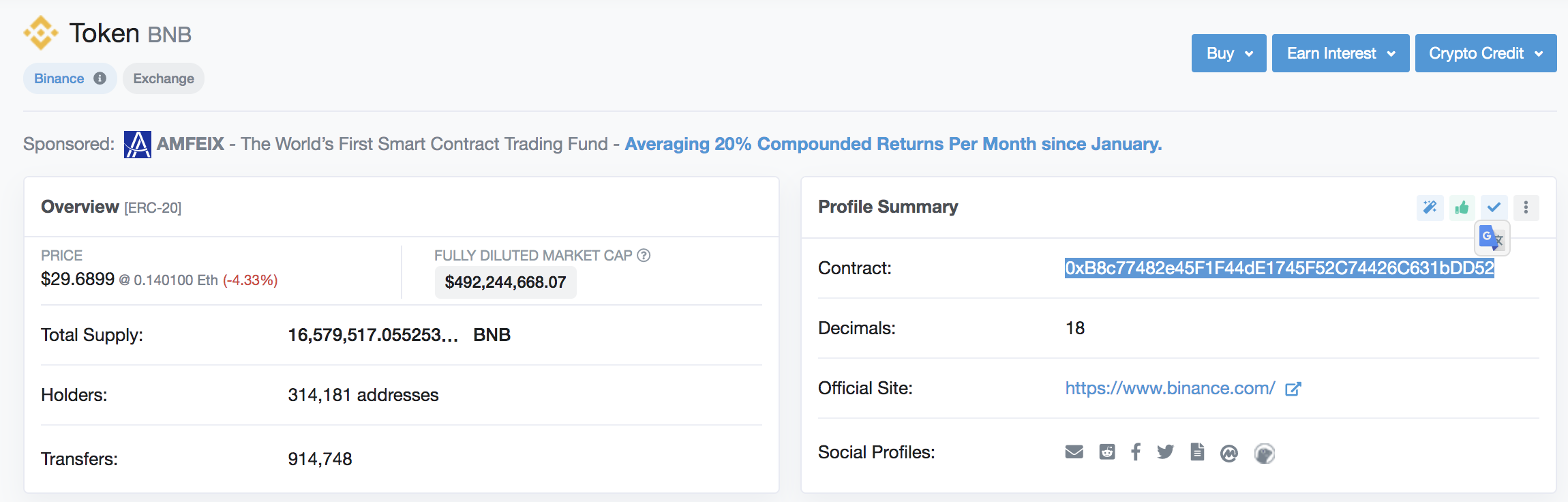Click the AMFEIX sponsor logo
The width and height of the screenshot is (1568, 502).
click(138, 145)
